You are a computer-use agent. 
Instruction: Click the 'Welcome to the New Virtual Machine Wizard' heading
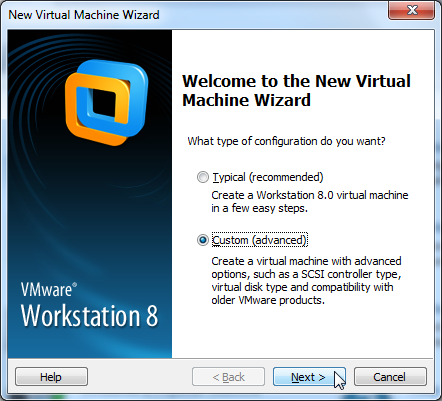click(x=296, y=90)
